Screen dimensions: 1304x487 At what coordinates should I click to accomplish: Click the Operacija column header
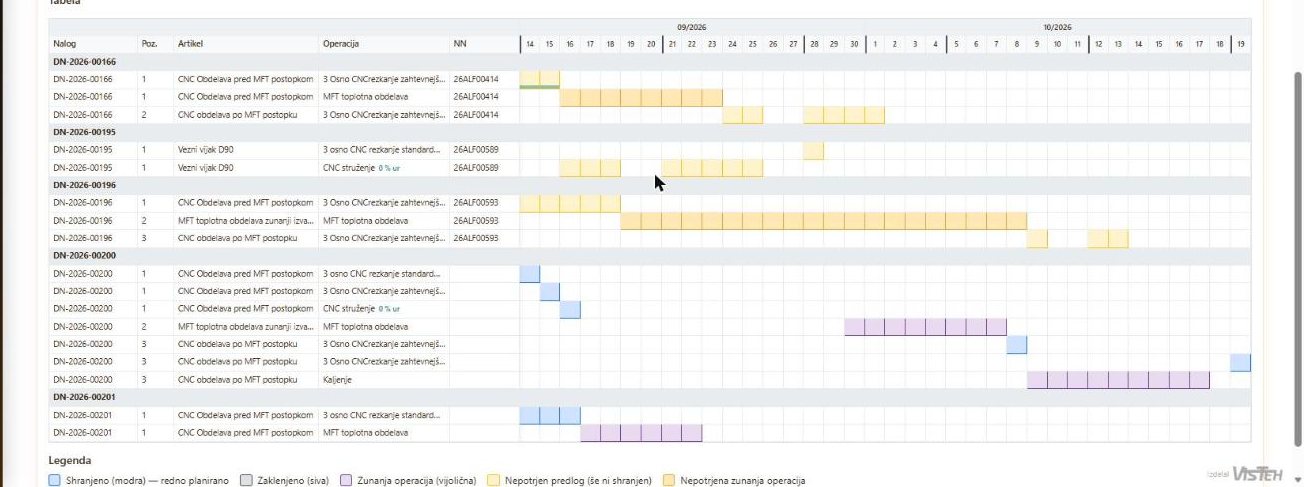click(341, 44)
